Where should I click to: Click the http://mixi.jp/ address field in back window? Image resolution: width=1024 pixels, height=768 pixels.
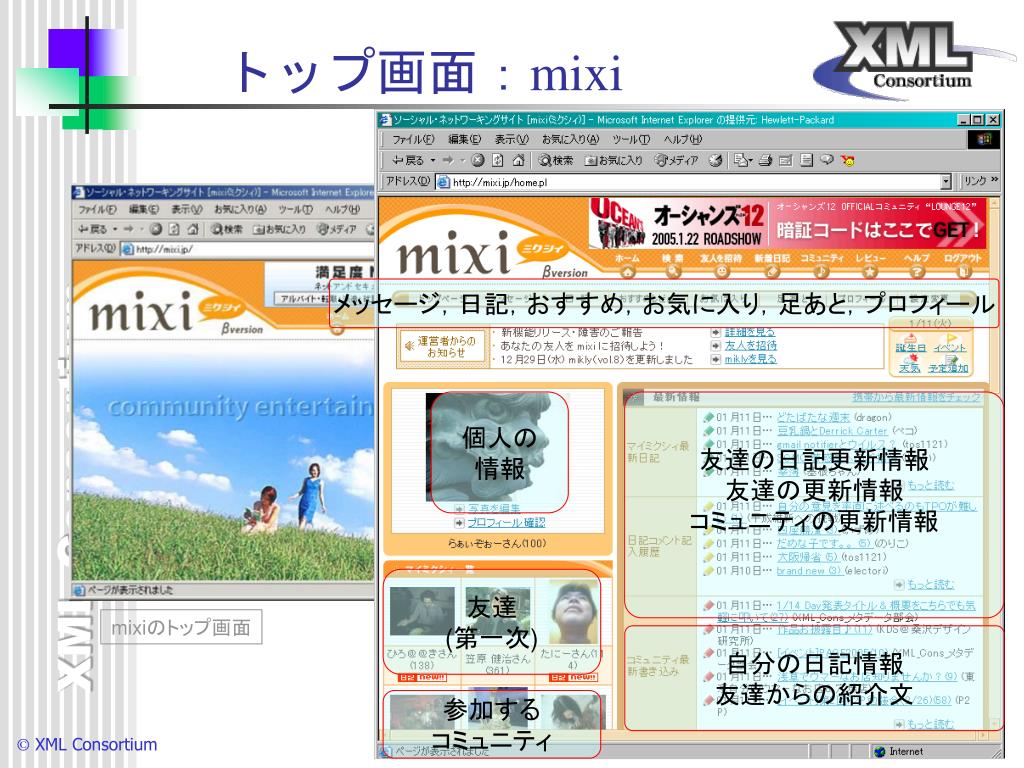(x=248, y=249)
